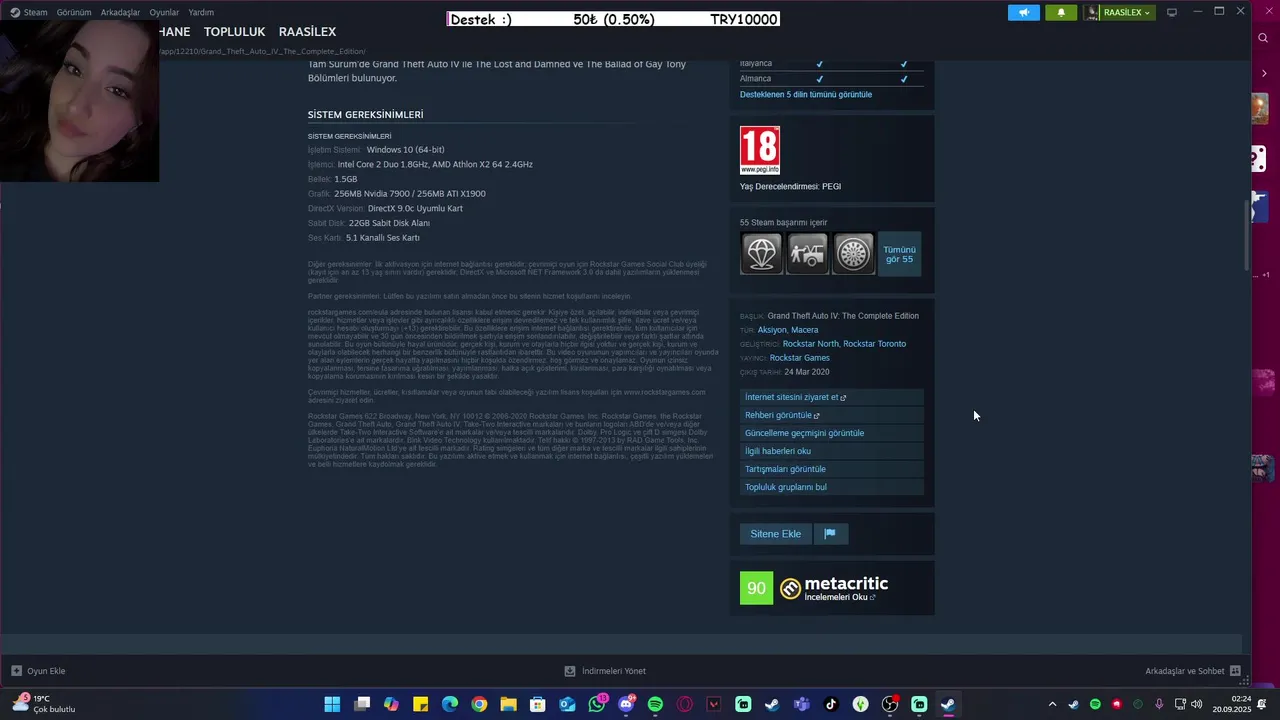This screenshot has width=1280, height=720.
Task: Click SİSTEM GEREKSİNİMLERİ section heading
Action: (365, 115)
